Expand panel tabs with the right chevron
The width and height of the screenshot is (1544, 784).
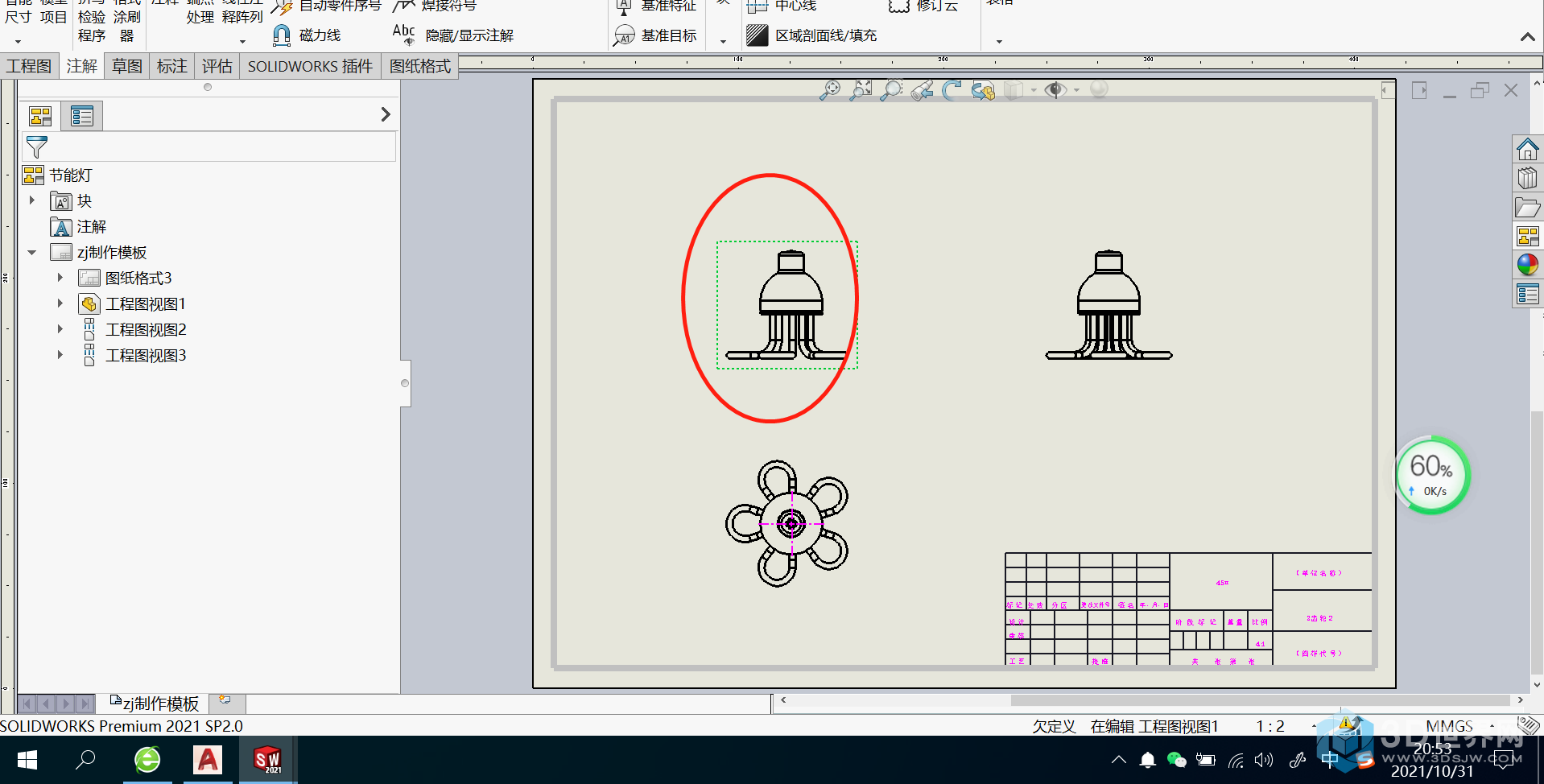pos(386,114)
